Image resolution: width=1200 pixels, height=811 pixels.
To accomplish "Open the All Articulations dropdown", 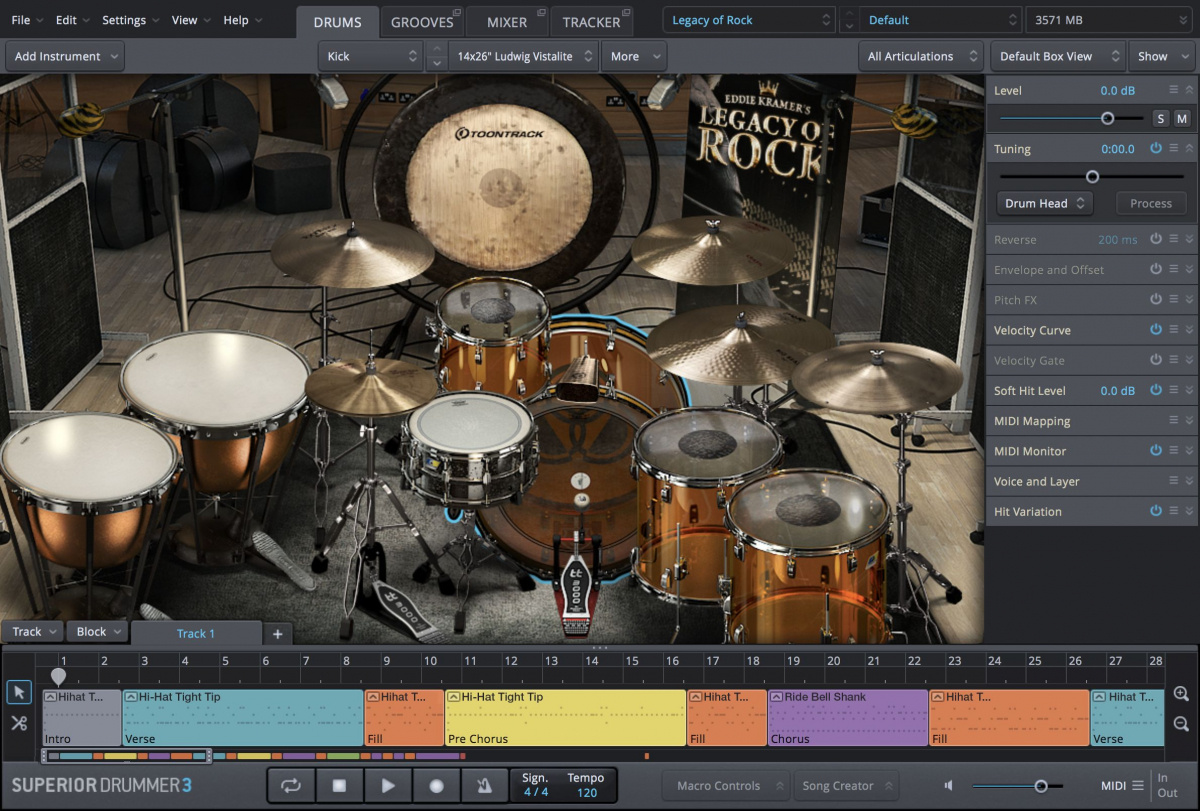I will pyautogui.click(x=920, y=56).
